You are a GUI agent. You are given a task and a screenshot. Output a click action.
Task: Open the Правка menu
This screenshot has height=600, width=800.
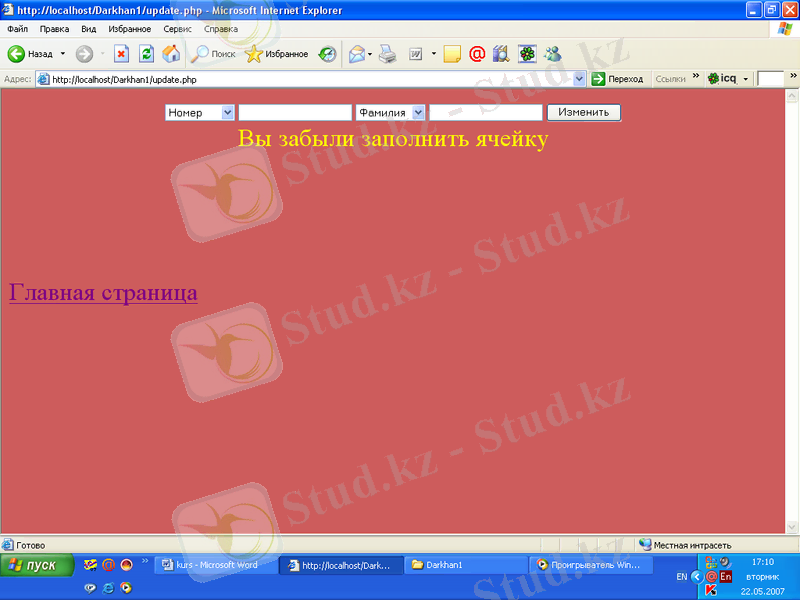click(54, 29)
